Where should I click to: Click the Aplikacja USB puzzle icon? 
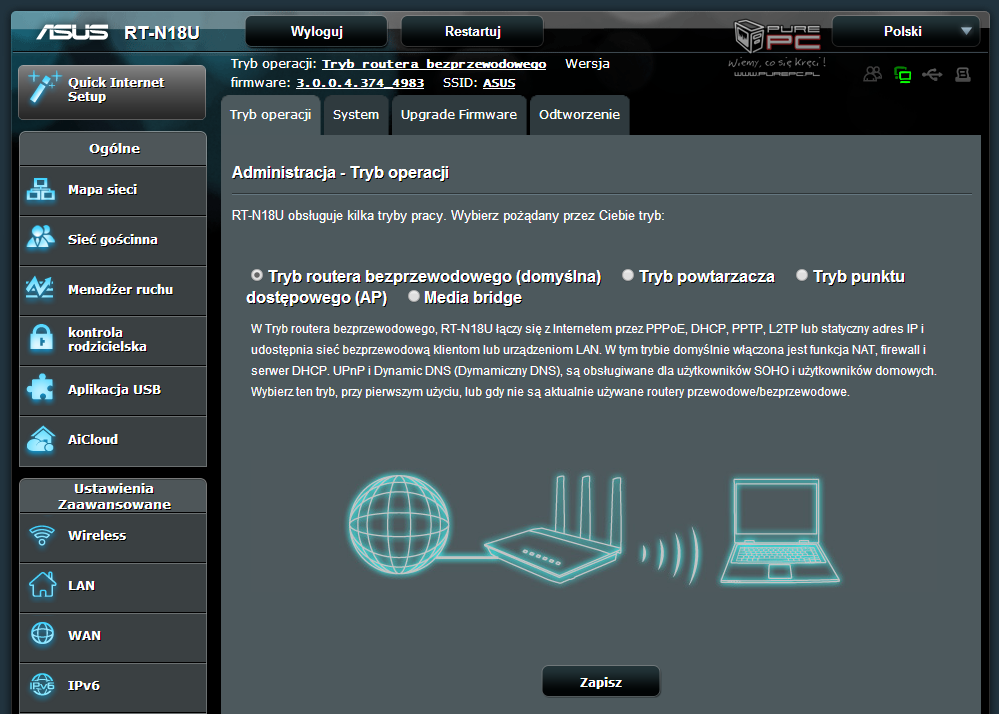tap(41, 388)
